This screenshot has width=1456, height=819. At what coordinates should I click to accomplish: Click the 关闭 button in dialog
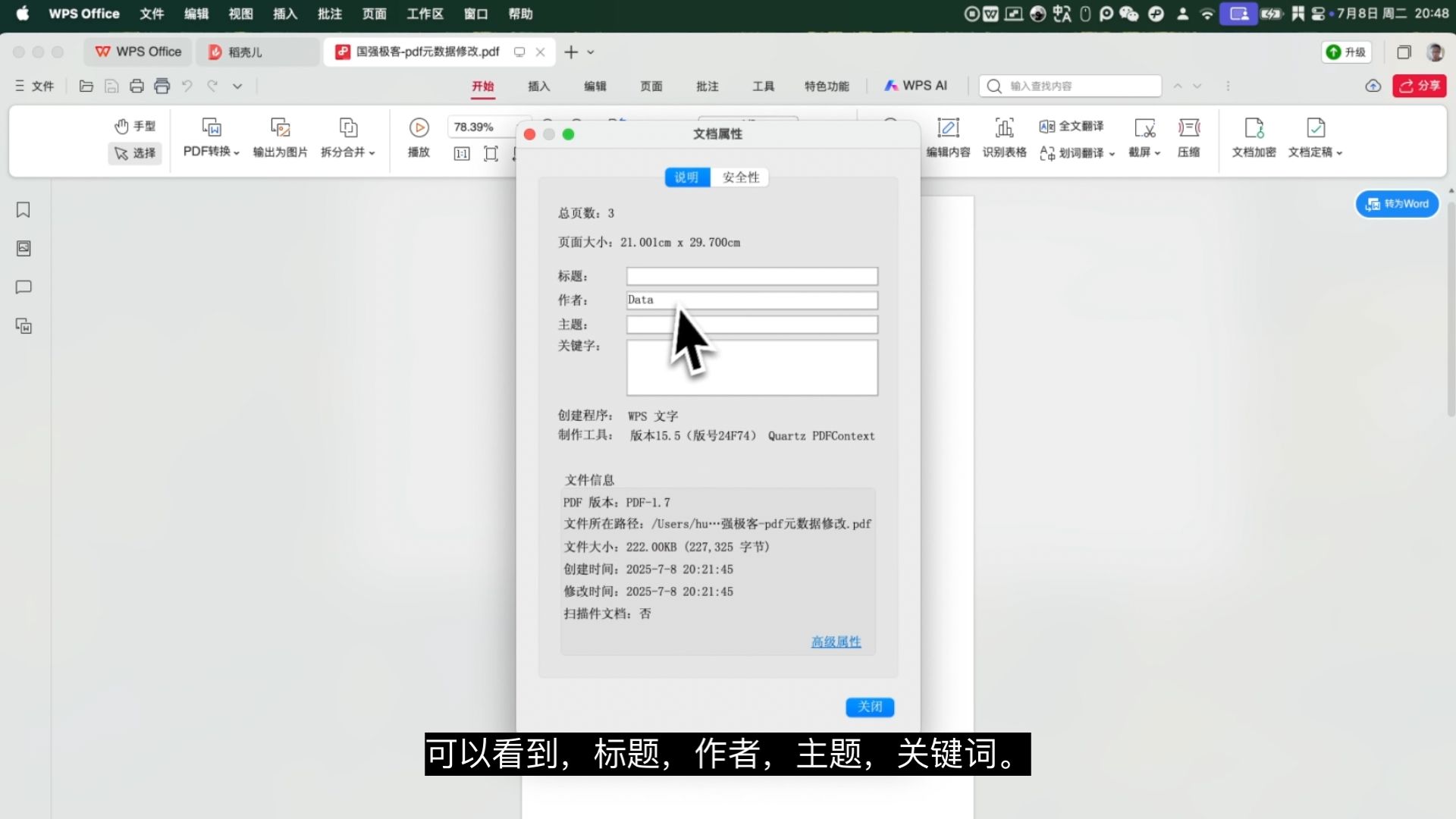coord(870,707)
